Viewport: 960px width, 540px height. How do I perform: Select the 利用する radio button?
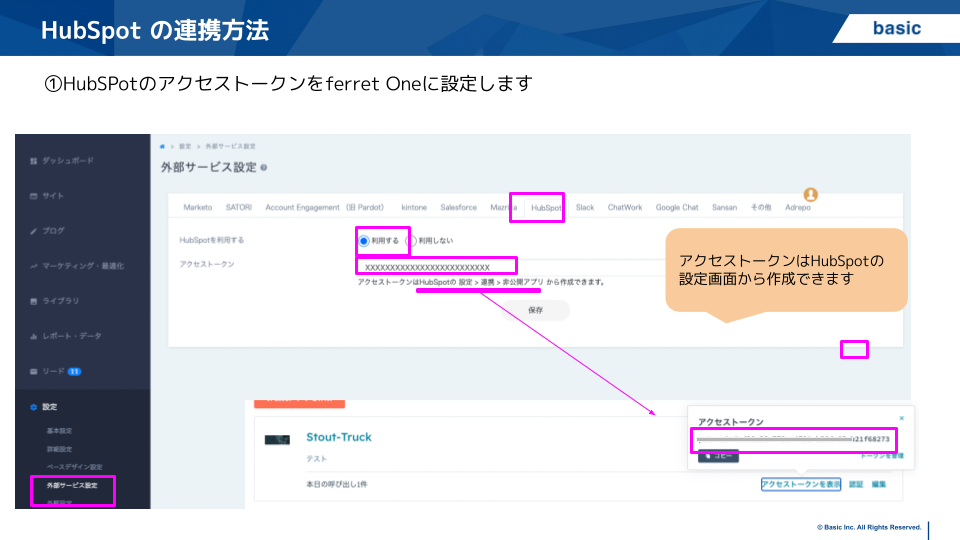click(x=364, y=241)
